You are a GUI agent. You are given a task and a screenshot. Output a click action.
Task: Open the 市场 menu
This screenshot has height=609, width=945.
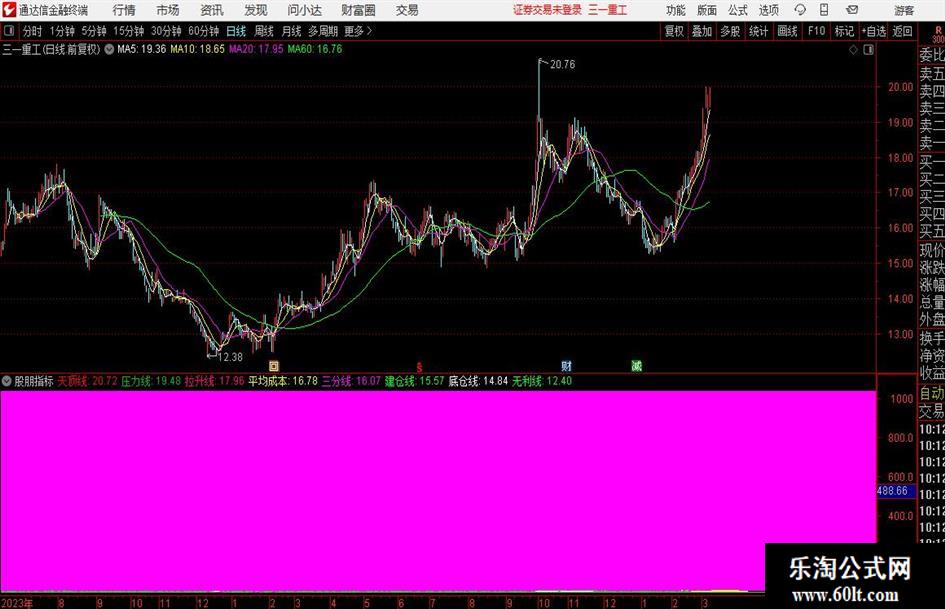coord(168,10)
